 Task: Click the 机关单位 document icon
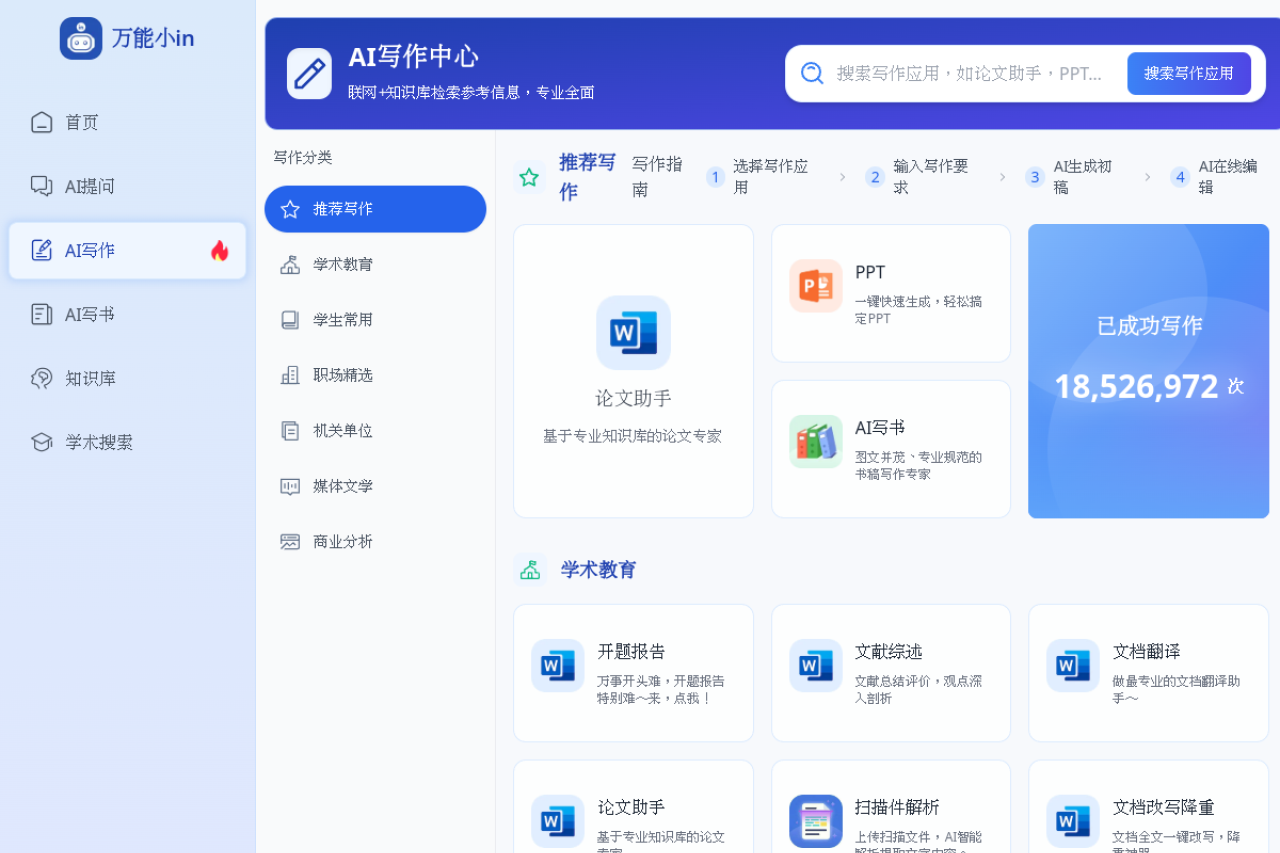290,431
